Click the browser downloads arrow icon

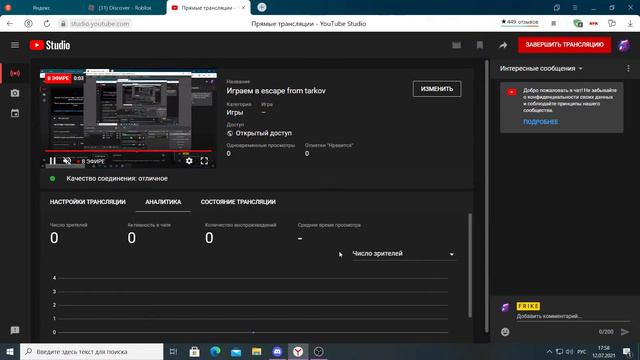pos(630,24)
